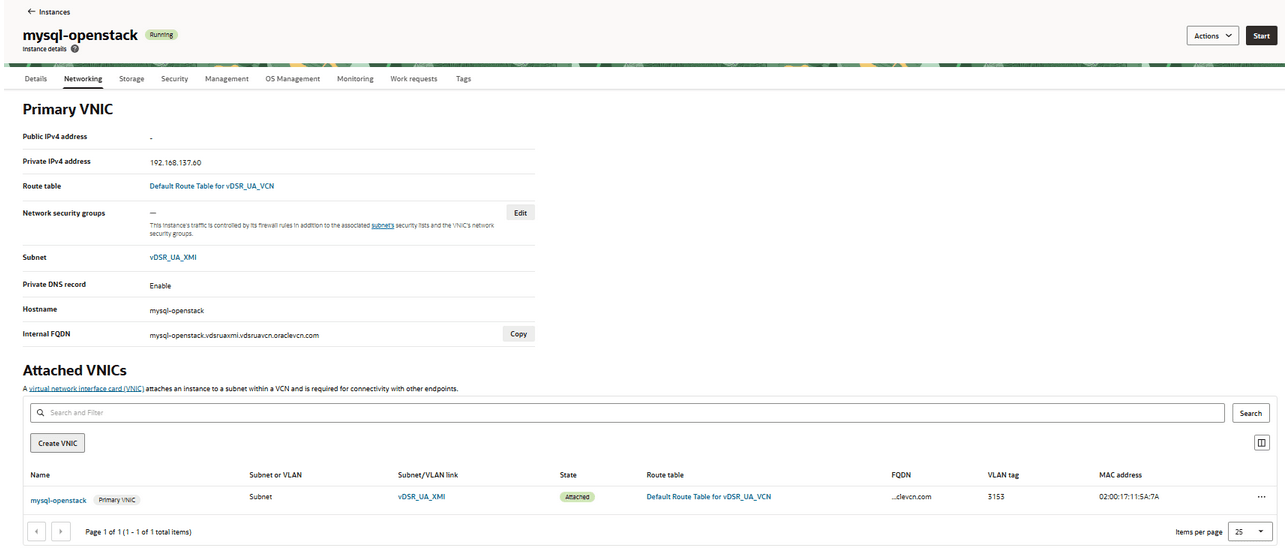Go to the Monitoring tab

pyautogui.click(x=355, y=79)
